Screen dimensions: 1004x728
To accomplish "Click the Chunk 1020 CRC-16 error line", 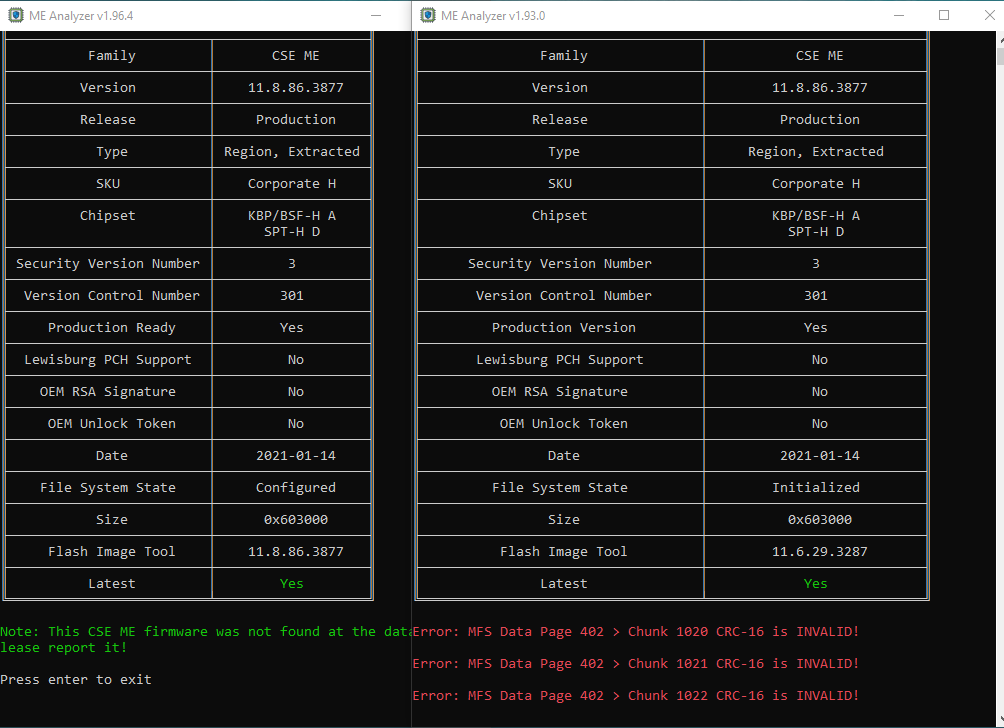I will 635,631.
